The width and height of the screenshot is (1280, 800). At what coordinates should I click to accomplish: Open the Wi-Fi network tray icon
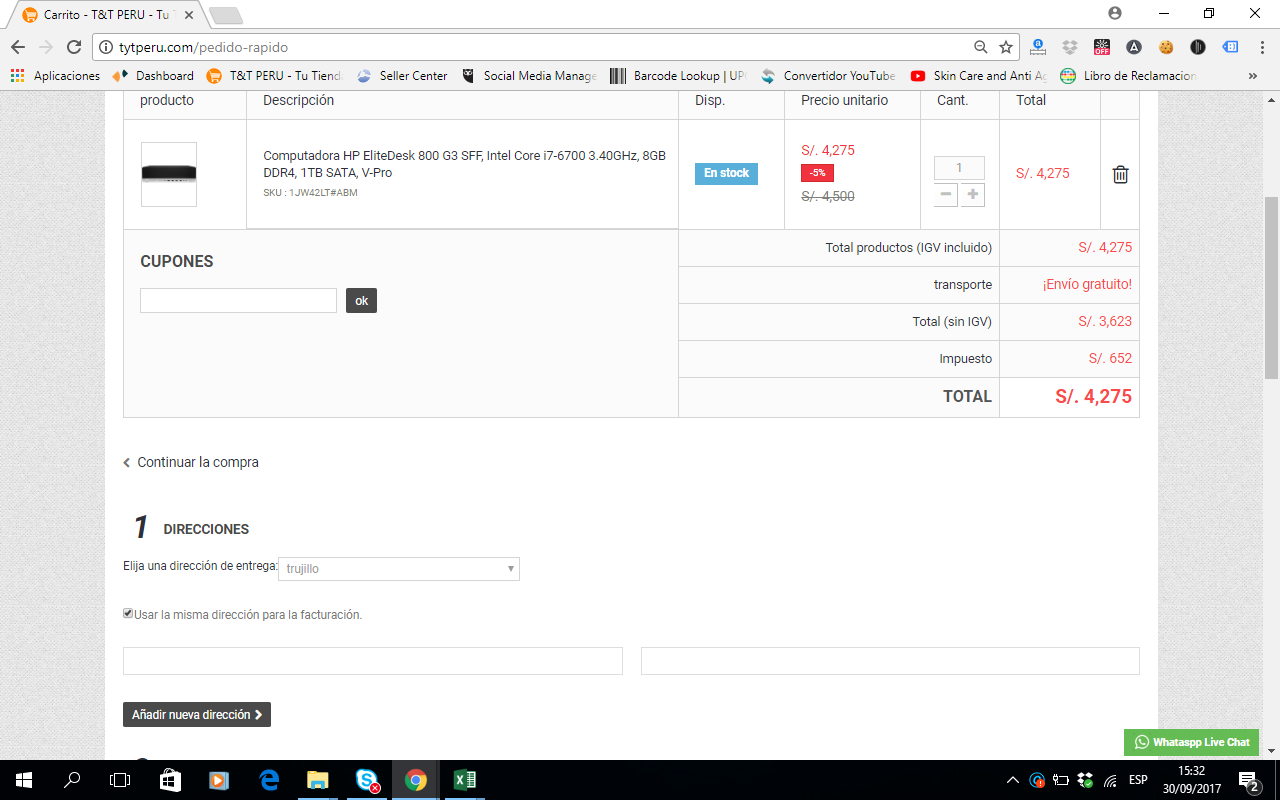pyautogui.click(x=1110, y=780)
